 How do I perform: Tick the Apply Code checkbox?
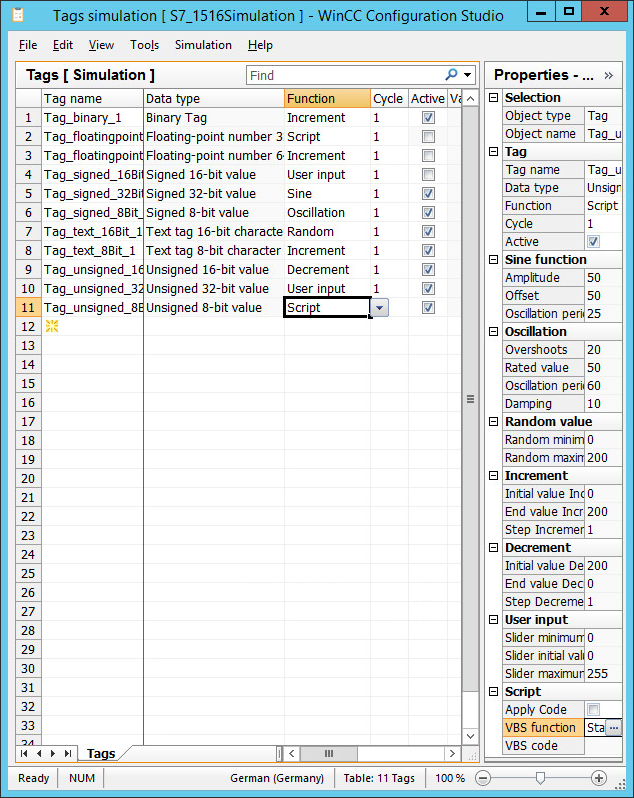(594, 710)
